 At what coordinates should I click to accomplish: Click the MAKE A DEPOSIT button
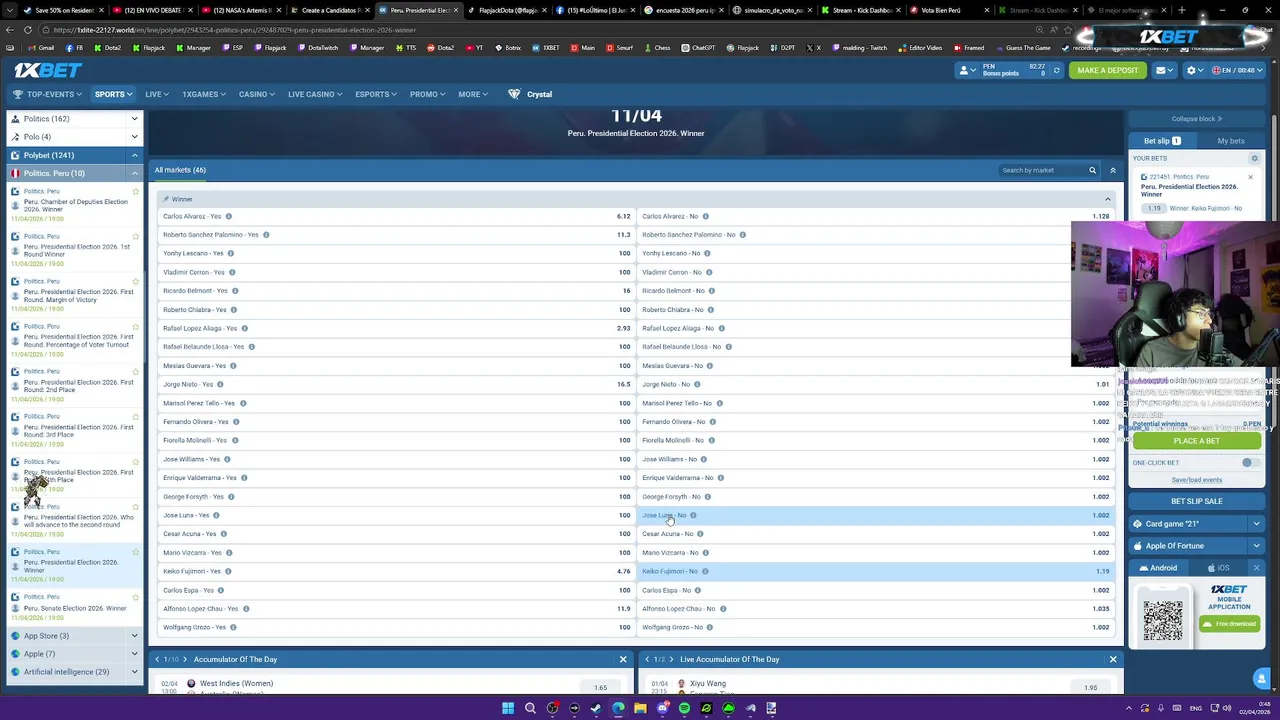pyautogui.click(x=1108, y=70)
